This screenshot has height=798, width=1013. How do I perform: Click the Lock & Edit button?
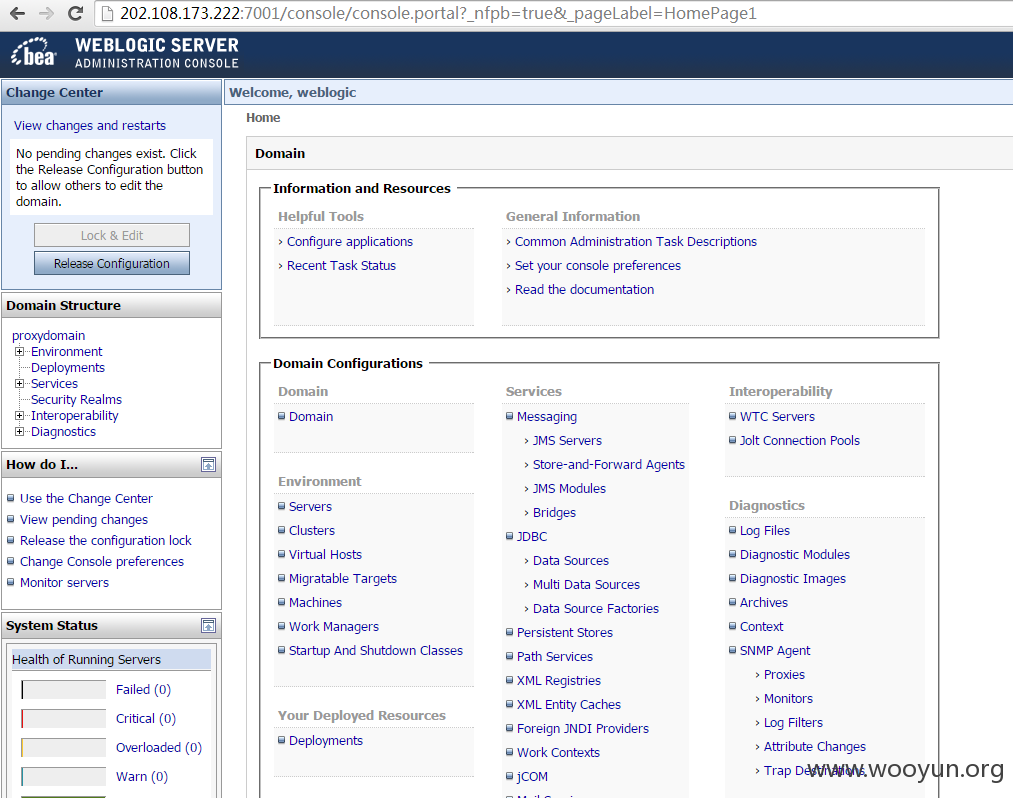(x=112, y=235)
